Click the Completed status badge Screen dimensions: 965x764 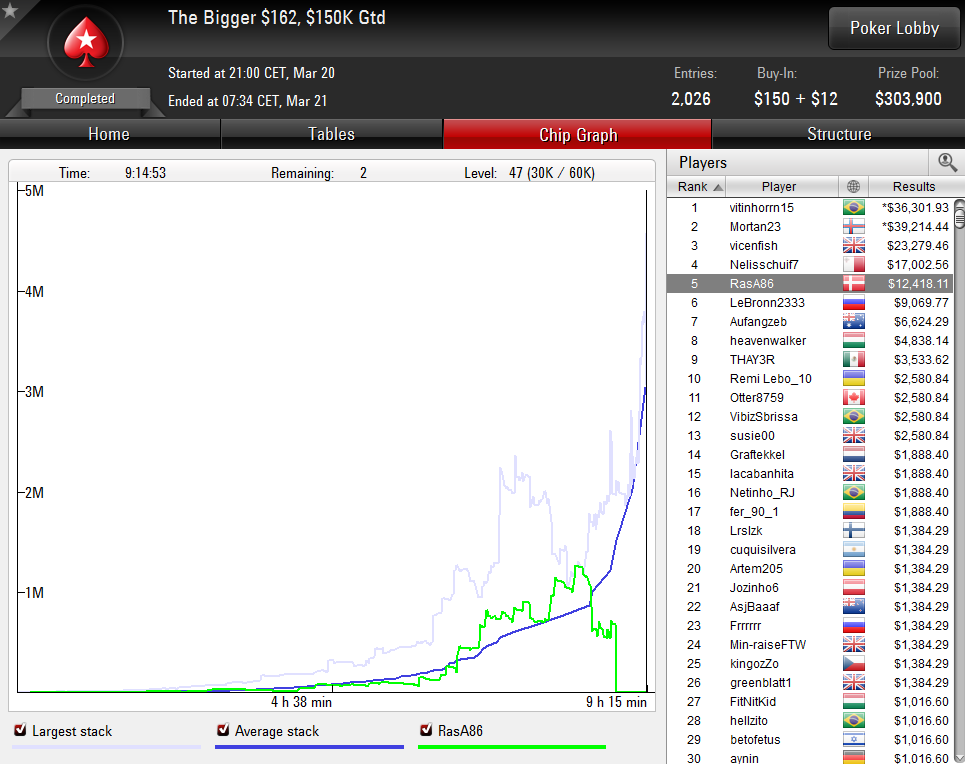(86, 99)
